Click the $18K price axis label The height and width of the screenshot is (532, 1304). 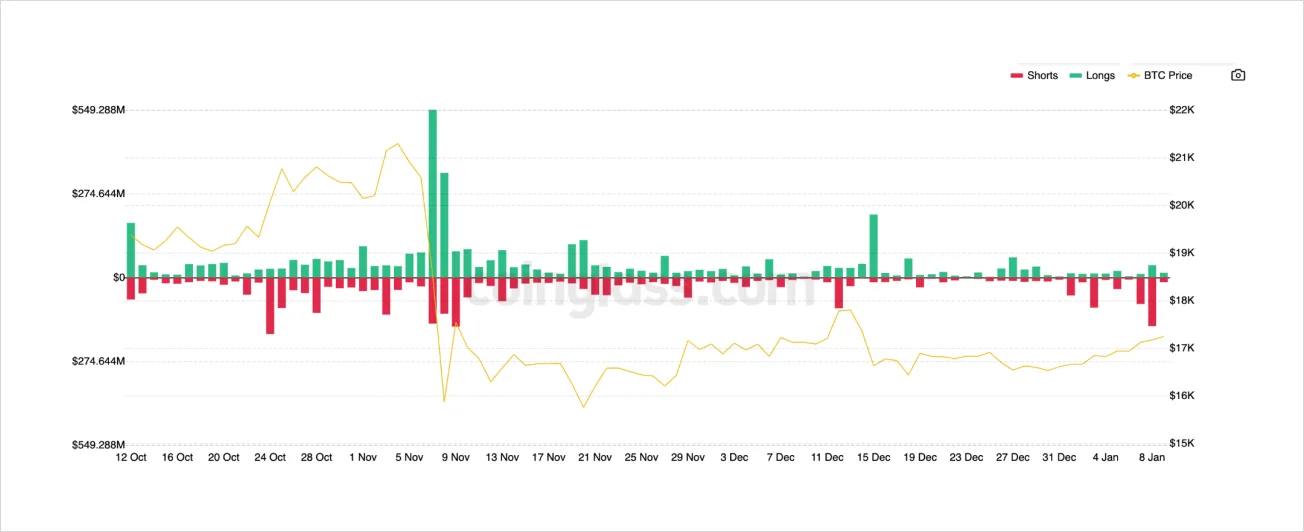(1181, 301)
